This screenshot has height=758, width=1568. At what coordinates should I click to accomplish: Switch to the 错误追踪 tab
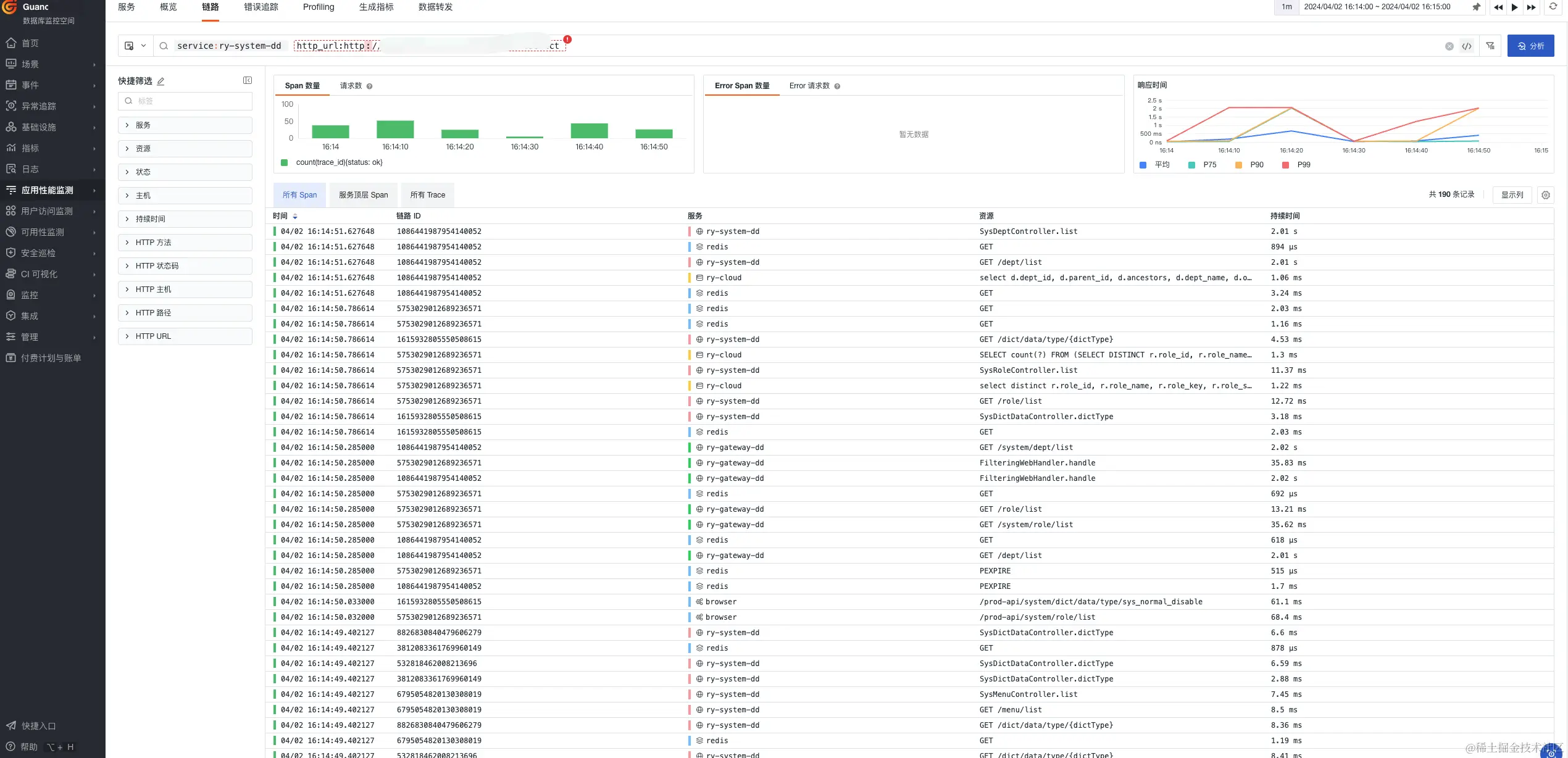(261, 7)
